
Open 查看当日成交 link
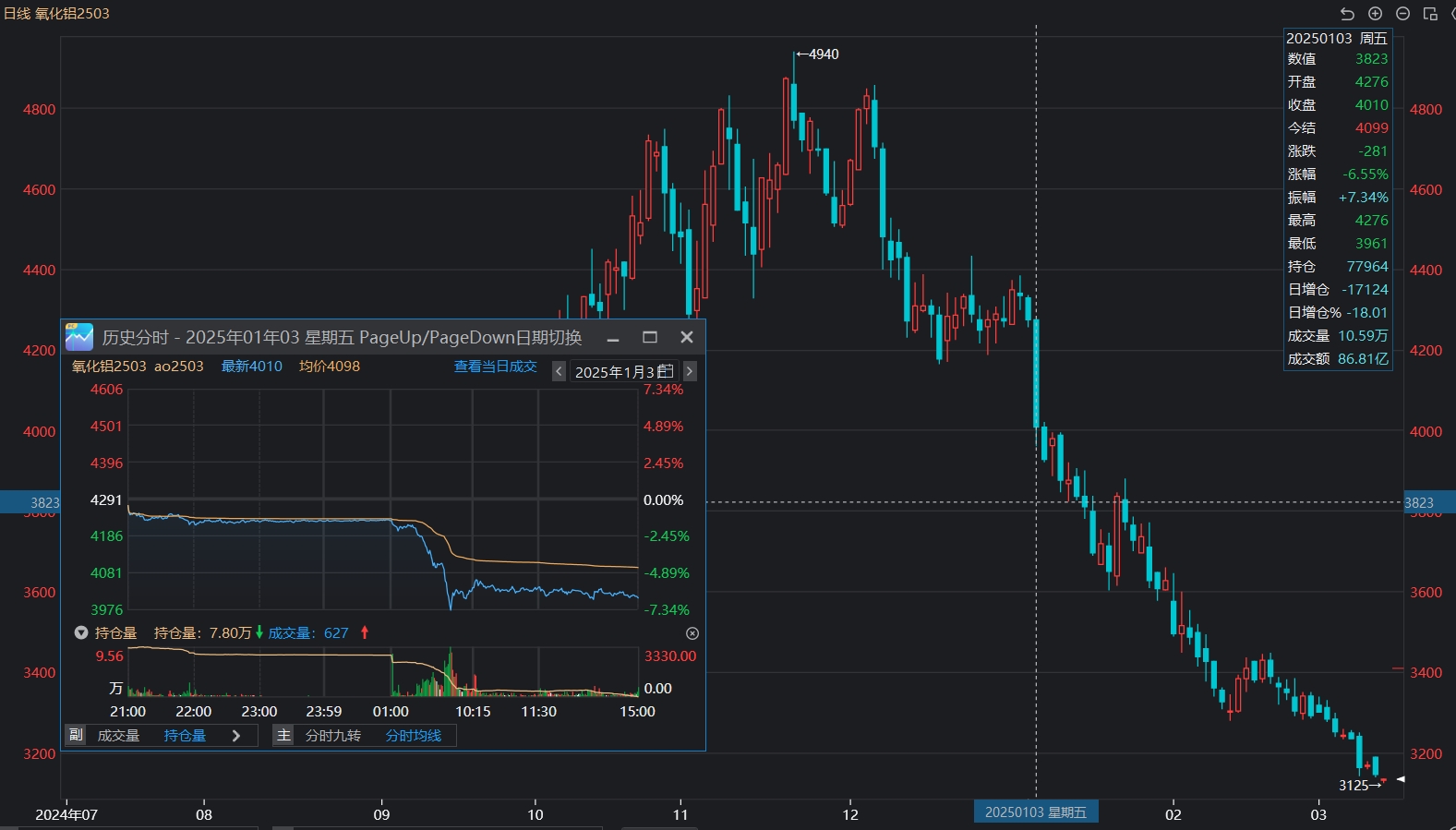click(495, 367)
